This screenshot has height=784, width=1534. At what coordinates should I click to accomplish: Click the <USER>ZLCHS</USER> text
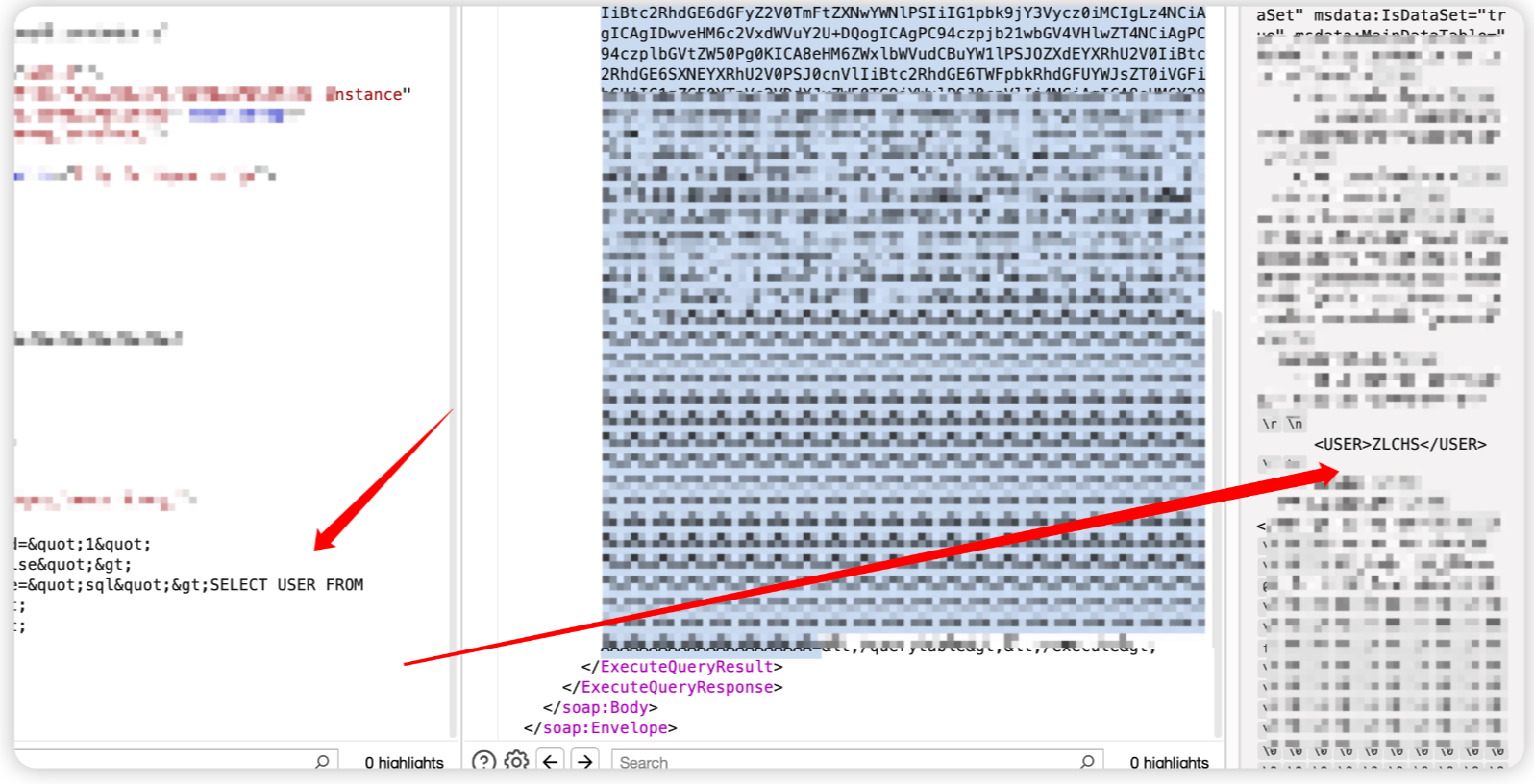[x=1400, y=444]
